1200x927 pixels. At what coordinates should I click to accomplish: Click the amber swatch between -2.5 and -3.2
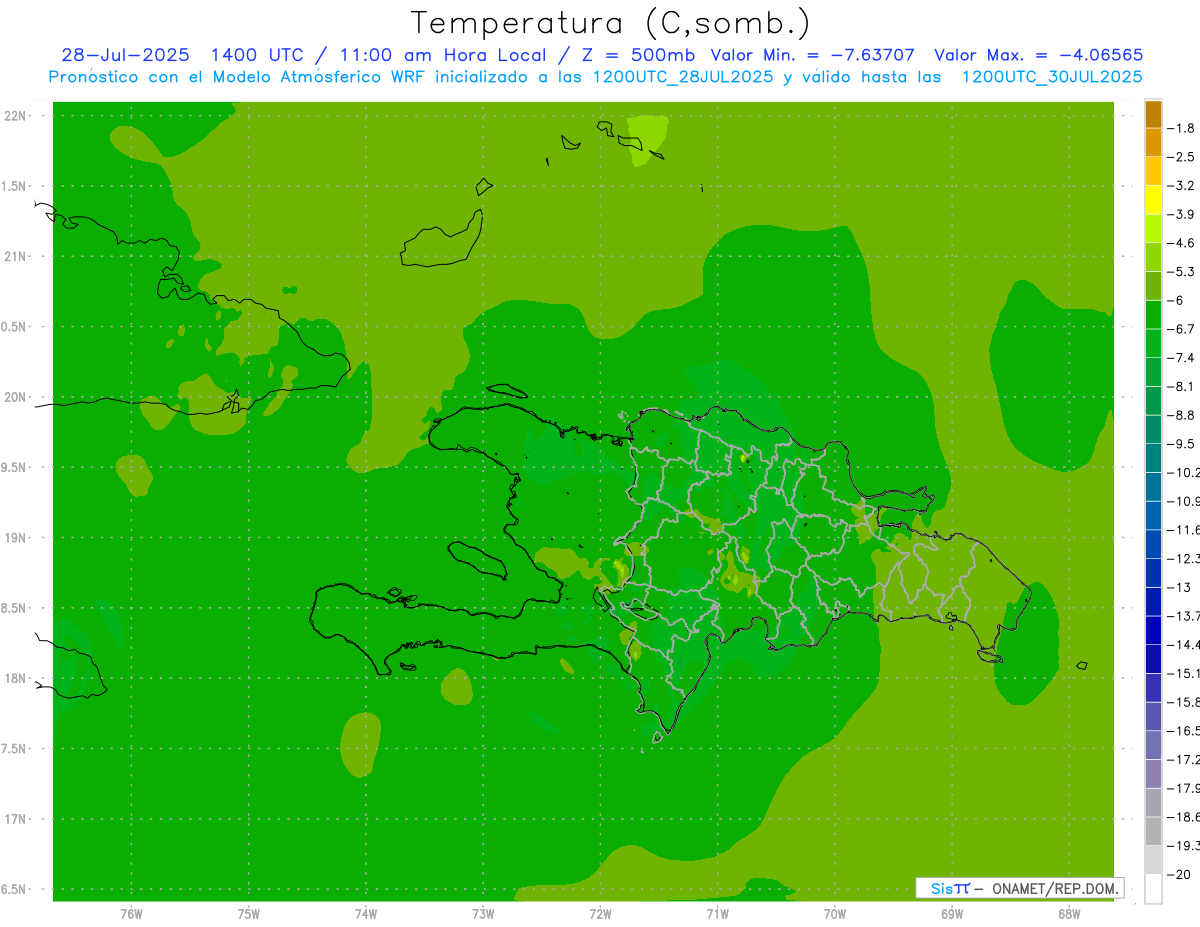1153,171
